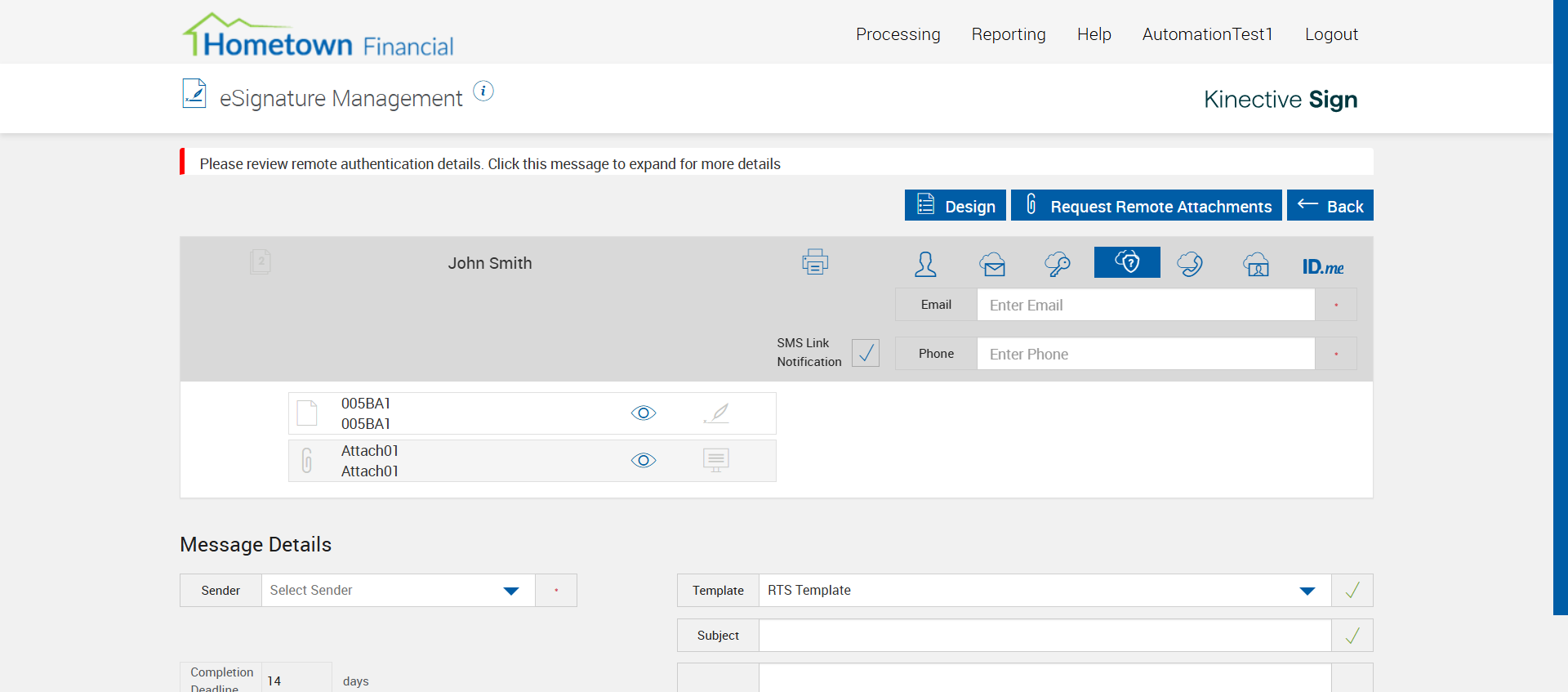Click the Request Remote Attachments button
The width and height of the screenshot is (1568, 692).
[1147, 206]
